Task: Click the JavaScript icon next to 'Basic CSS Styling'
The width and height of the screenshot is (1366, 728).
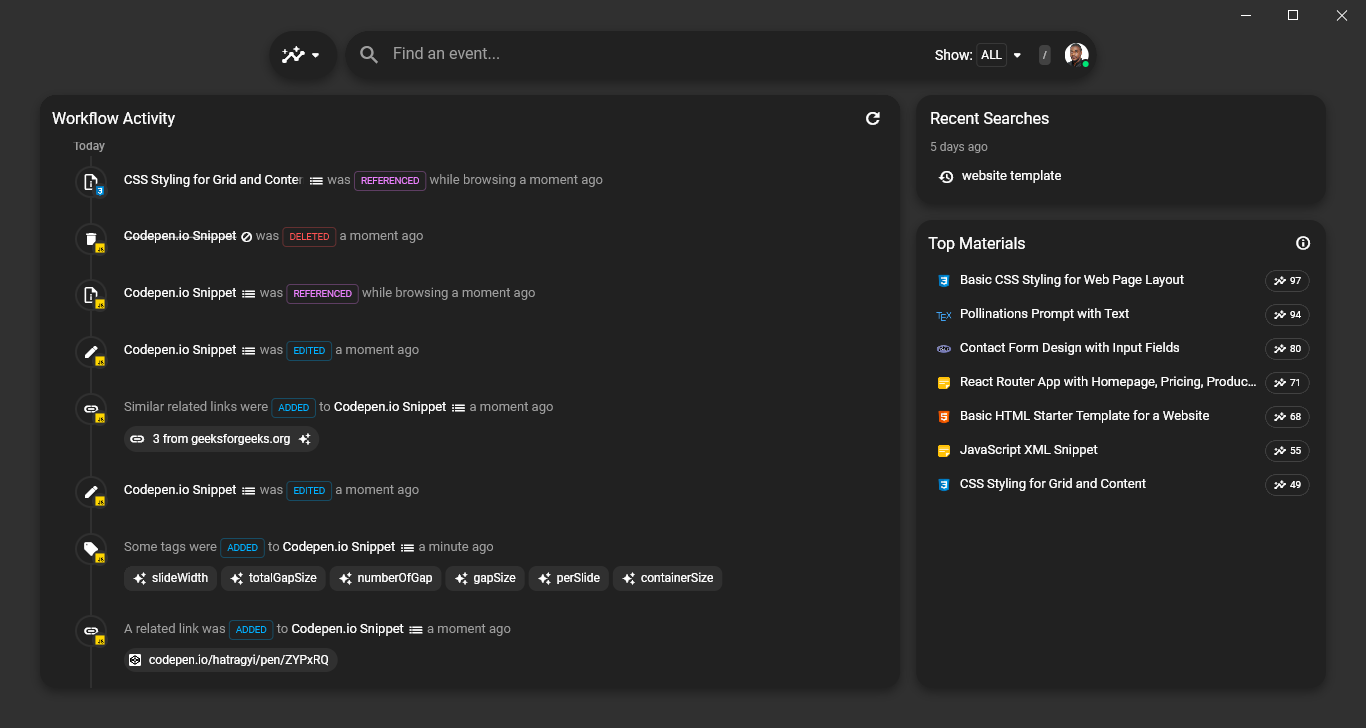Action: pyautogui.click(x=943, y=280)
